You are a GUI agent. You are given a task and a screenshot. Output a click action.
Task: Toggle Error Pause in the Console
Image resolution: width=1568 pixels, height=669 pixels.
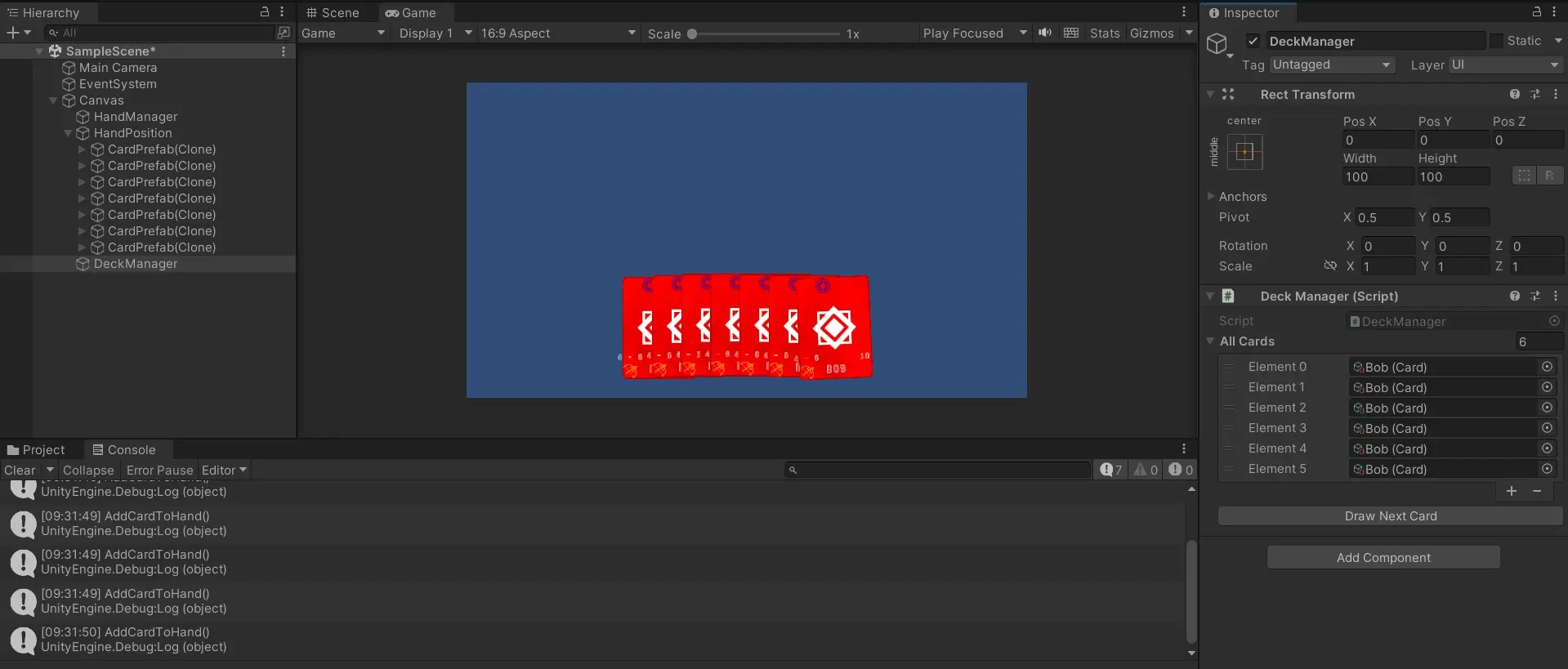(159, 470)
